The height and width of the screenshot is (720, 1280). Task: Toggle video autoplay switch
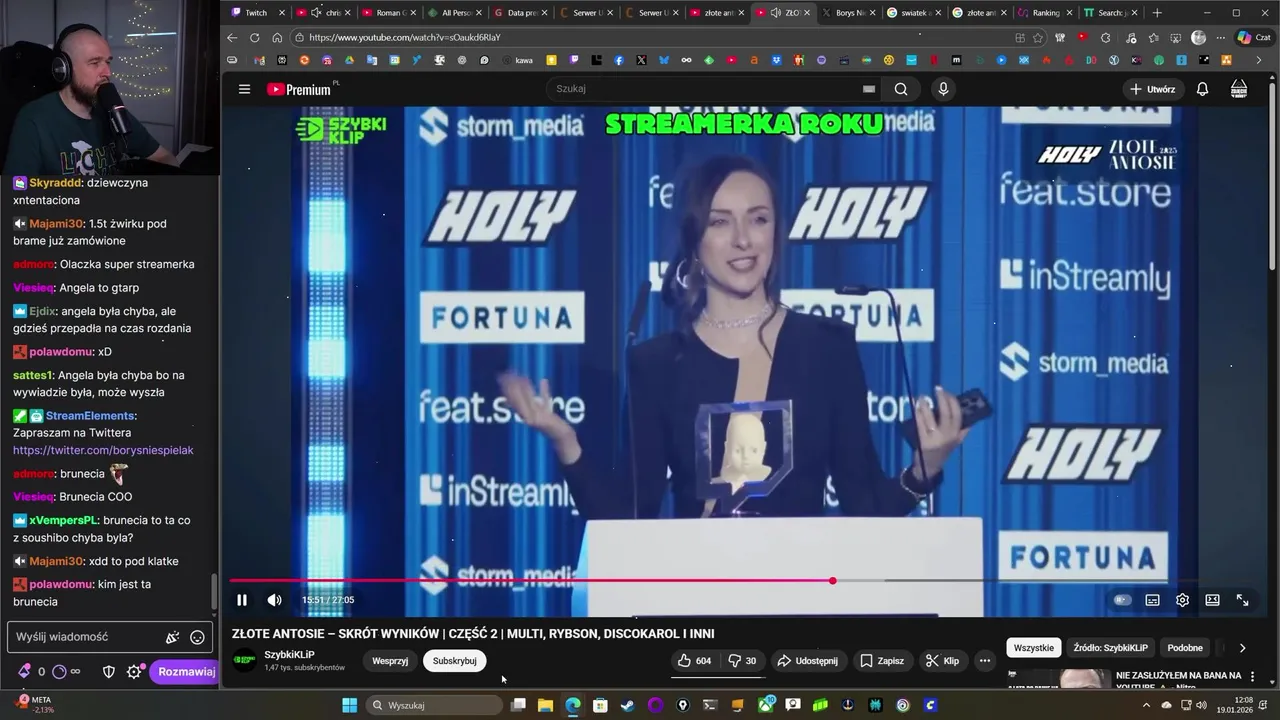pyautogui.click(x=1122, y=600)
